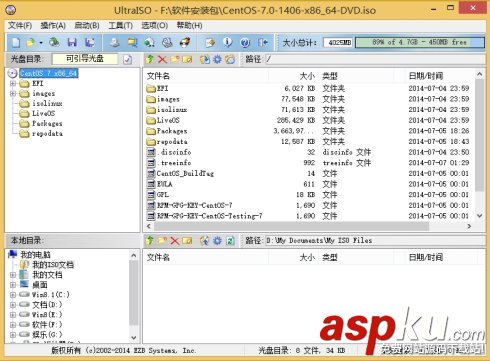The image size is (490, 361).
Task: Open the 启动(B) menu
Action: pos(87,25)
